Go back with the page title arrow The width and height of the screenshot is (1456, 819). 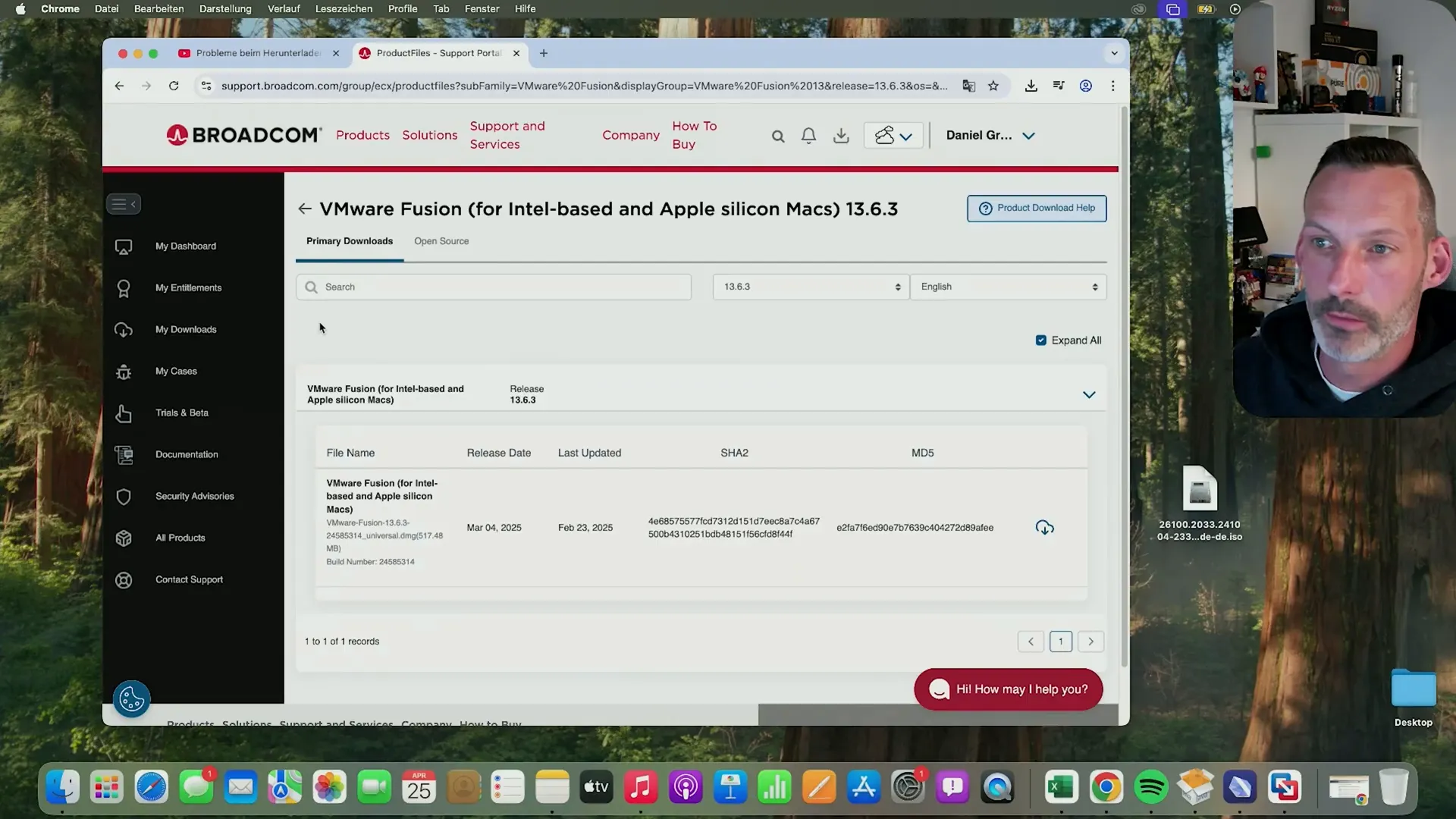[x=305, y=209]
